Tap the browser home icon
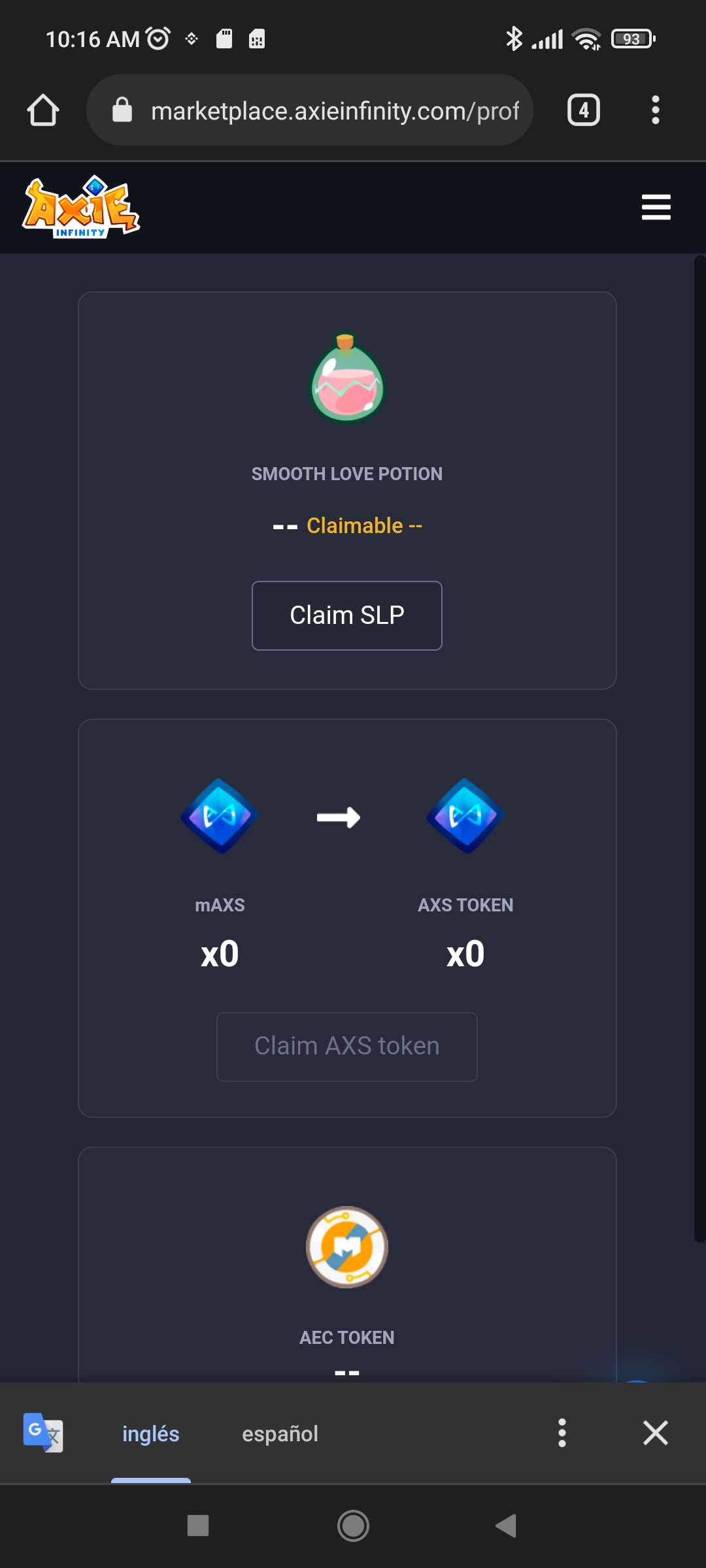The height and width of the screenshot is (1568, 706). [x=43, y=110]
